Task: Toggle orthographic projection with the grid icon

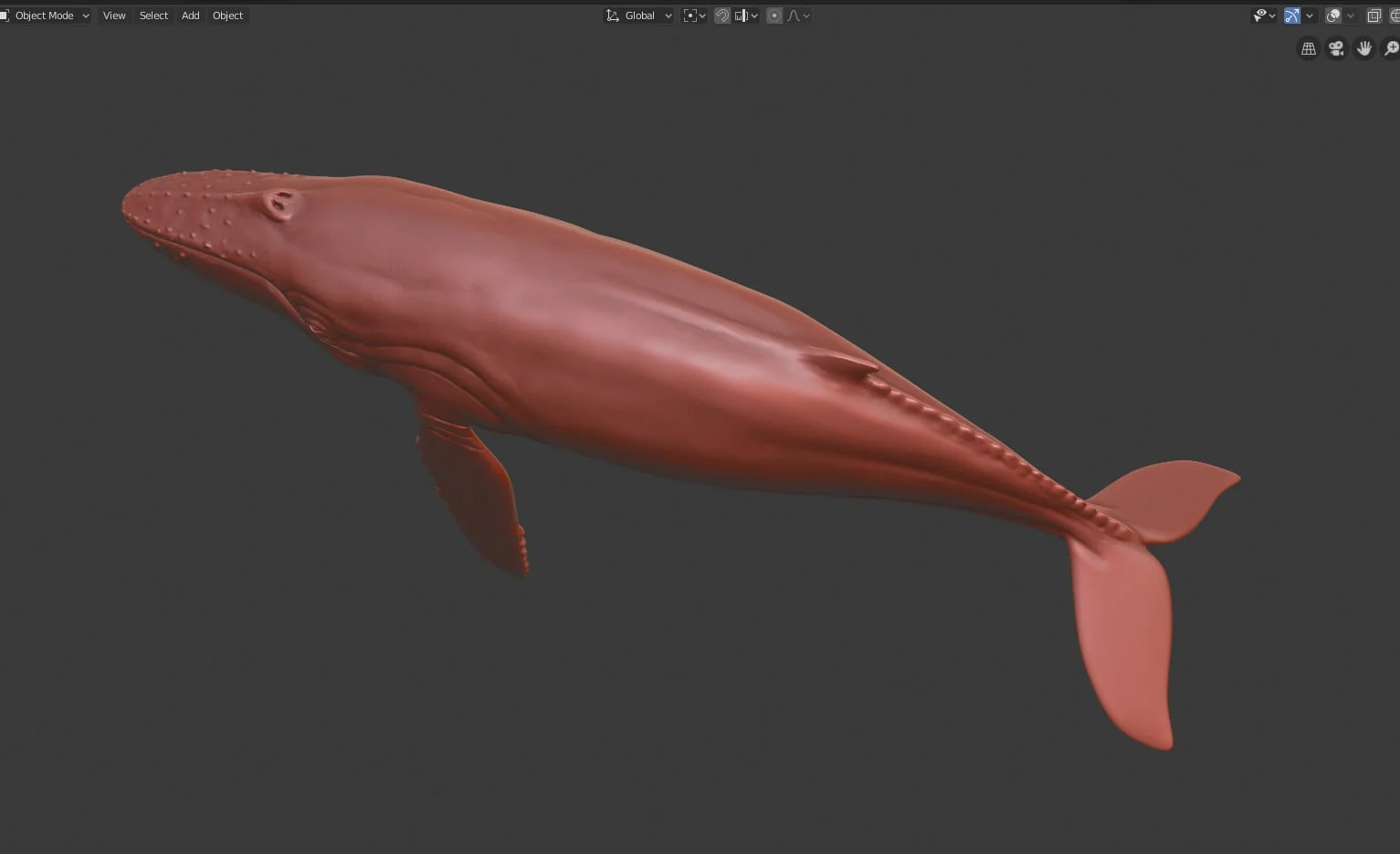Action: [1308, 47]
